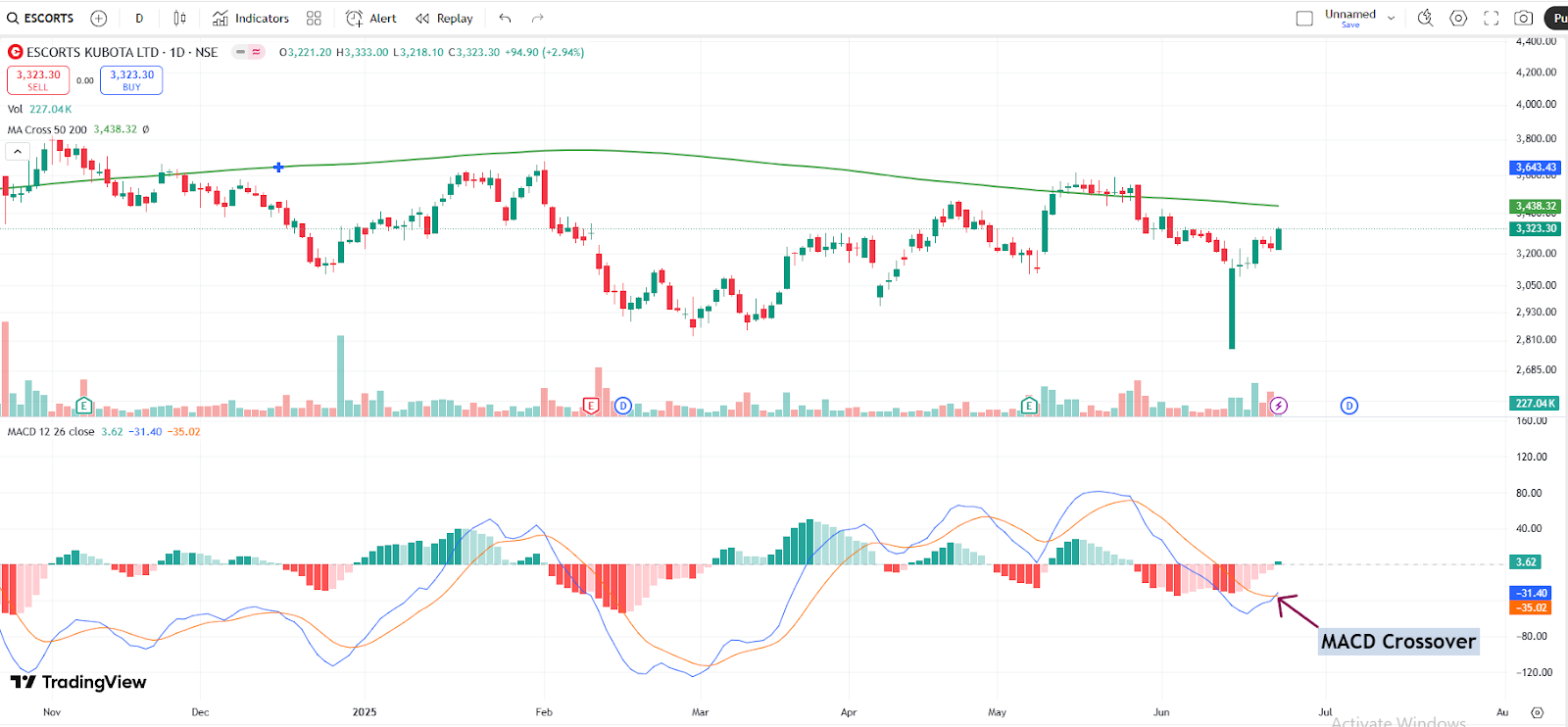Click the 3,643.43 blue price label
This screenshot has height=727, width=1568.
[1536, 168]
